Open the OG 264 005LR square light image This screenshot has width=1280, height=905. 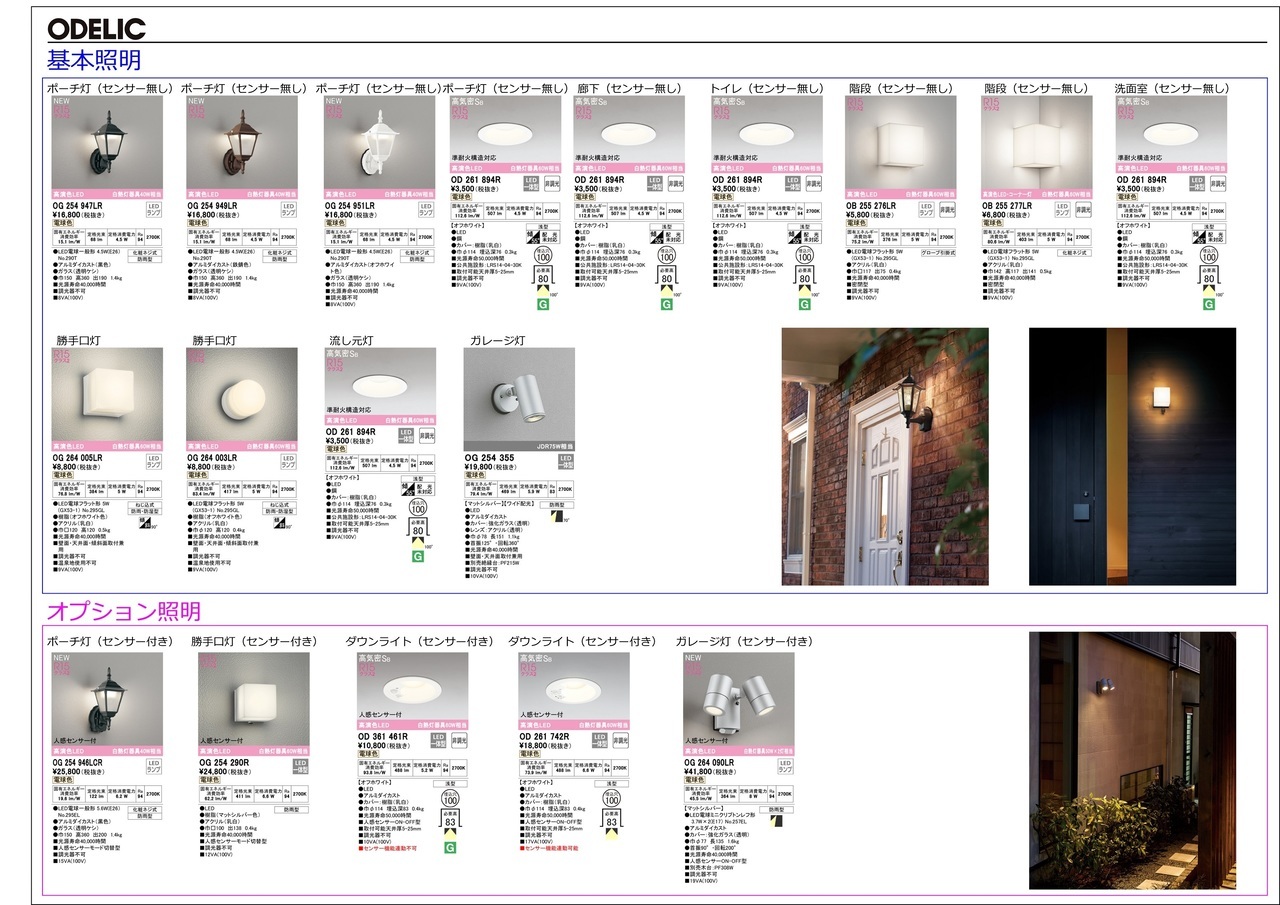tap(106, 400)
